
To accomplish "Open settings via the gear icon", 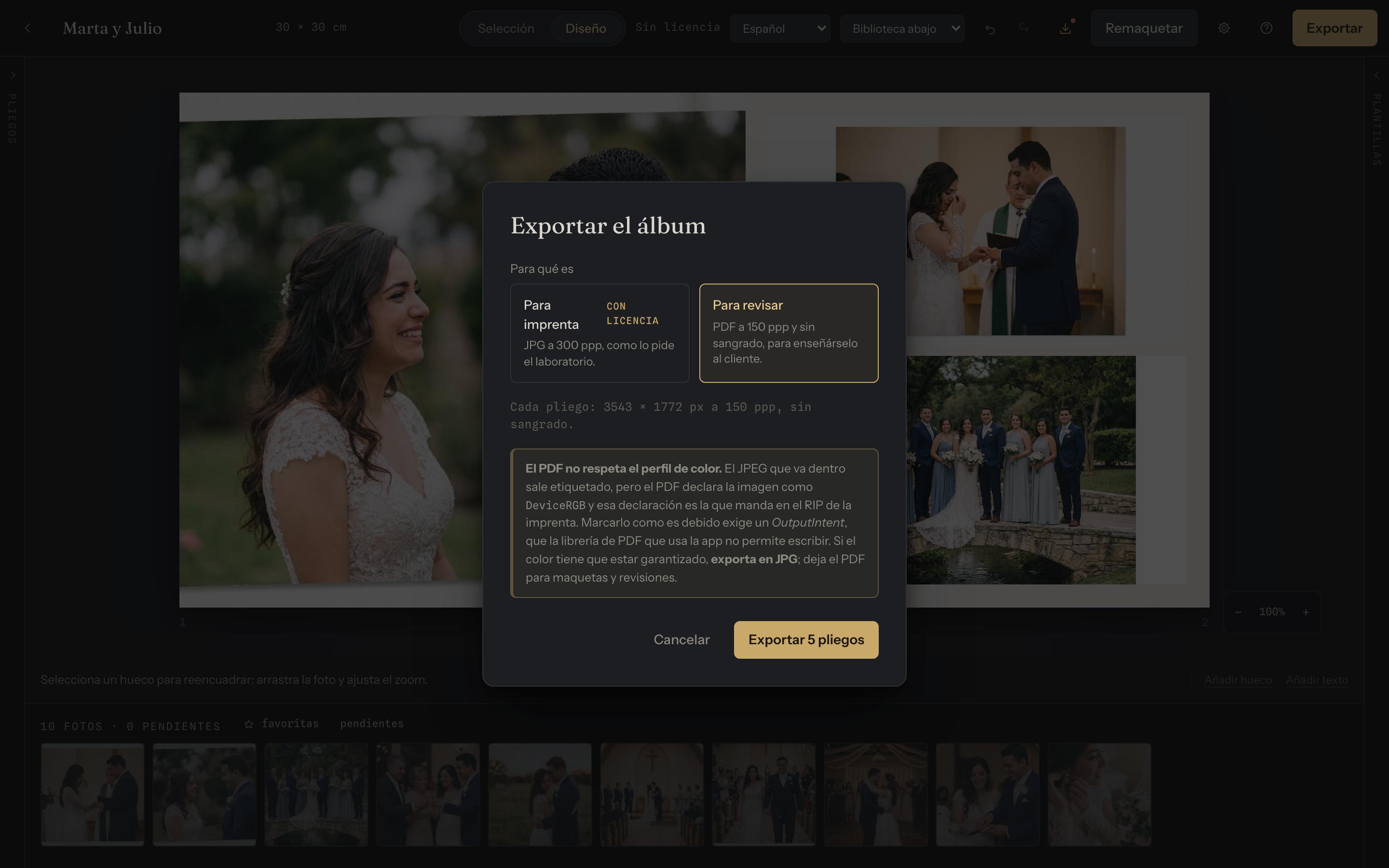I will click(x=1224, y=28).
